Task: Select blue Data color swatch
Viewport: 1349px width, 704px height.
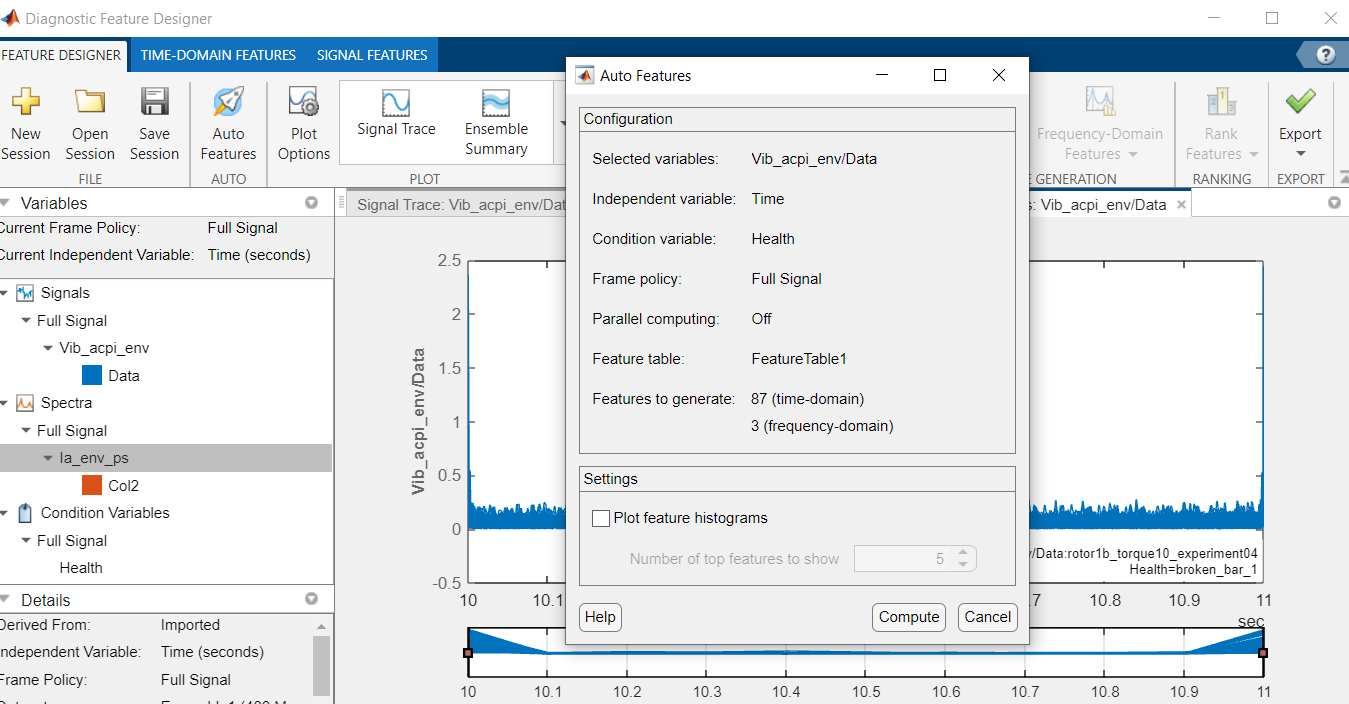Action: click(x=92, y=376)
